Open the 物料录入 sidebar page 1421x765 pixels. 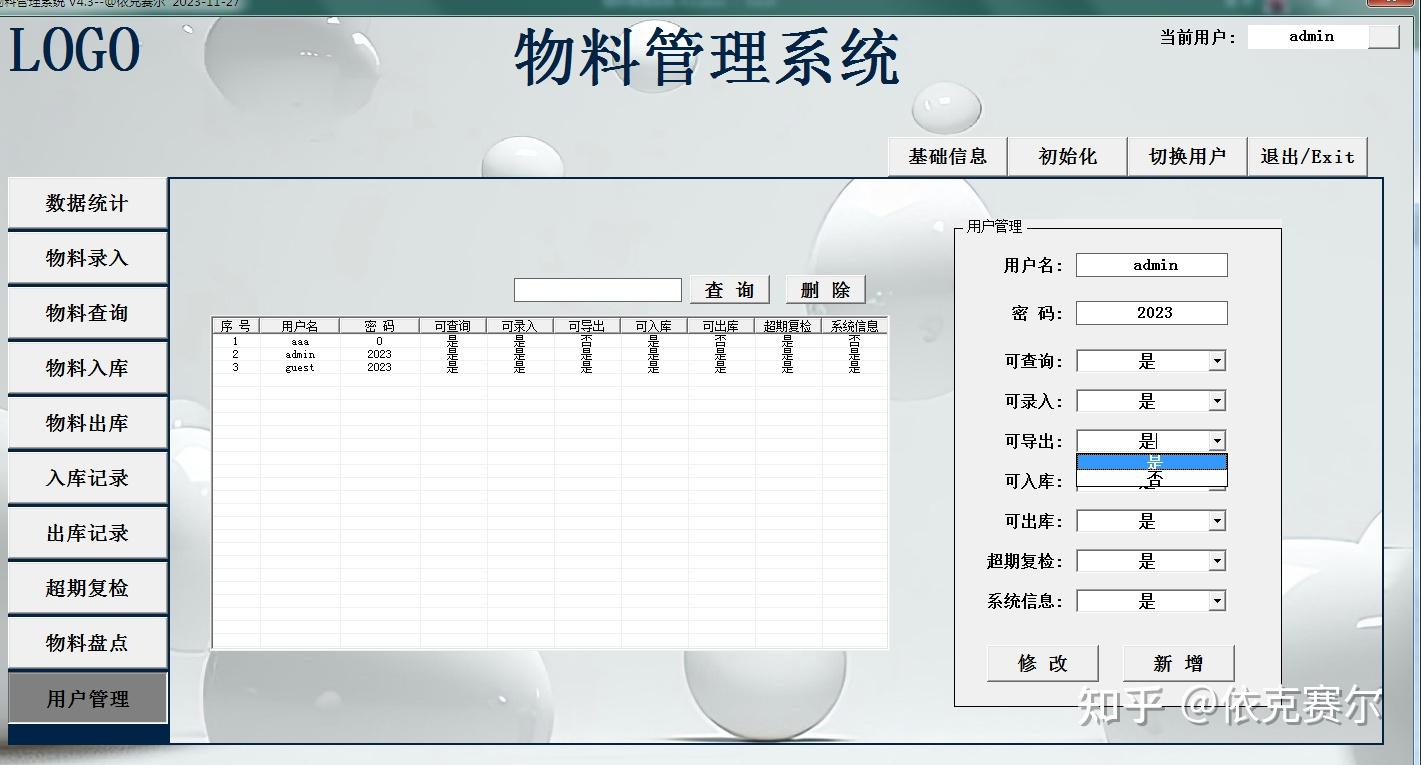click(x=87, y=258)
